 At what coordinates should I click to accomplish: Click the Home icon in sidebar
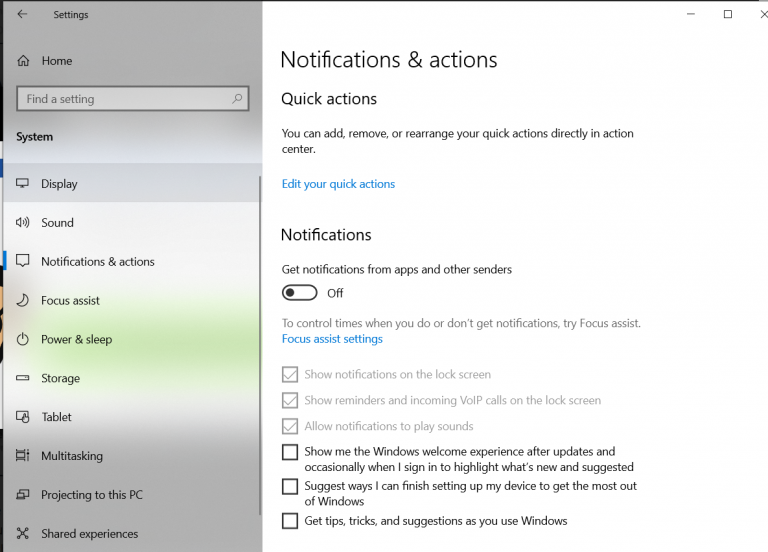23,61
